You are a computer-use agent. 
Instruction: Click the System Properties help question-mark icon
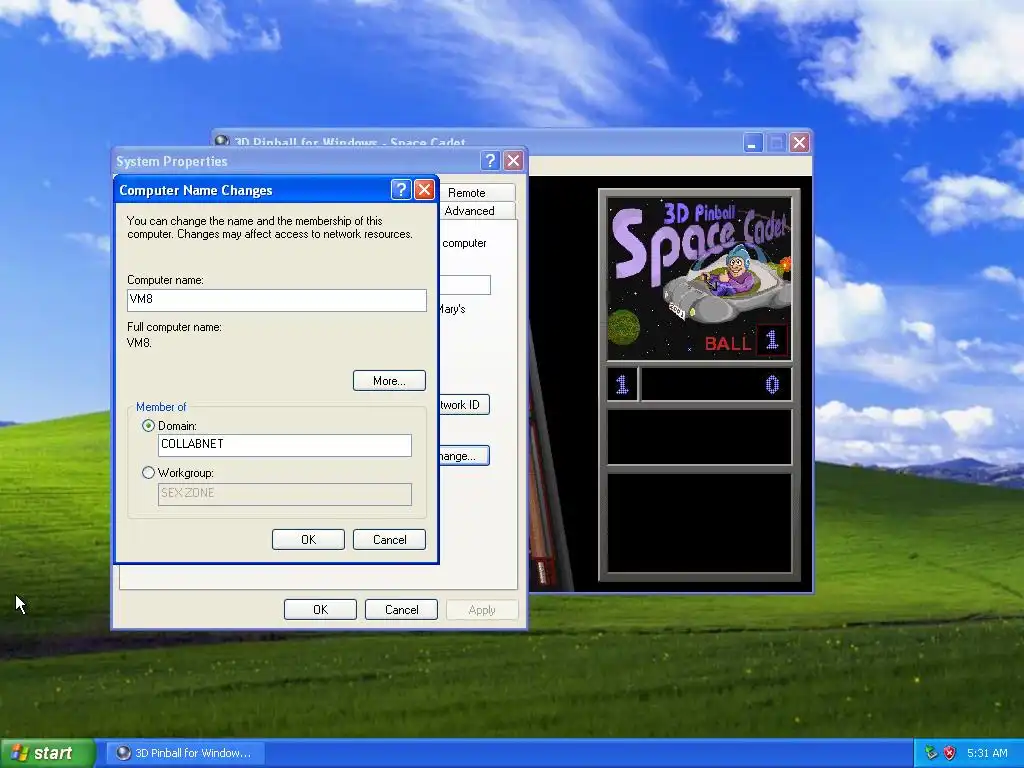[490, 161]
